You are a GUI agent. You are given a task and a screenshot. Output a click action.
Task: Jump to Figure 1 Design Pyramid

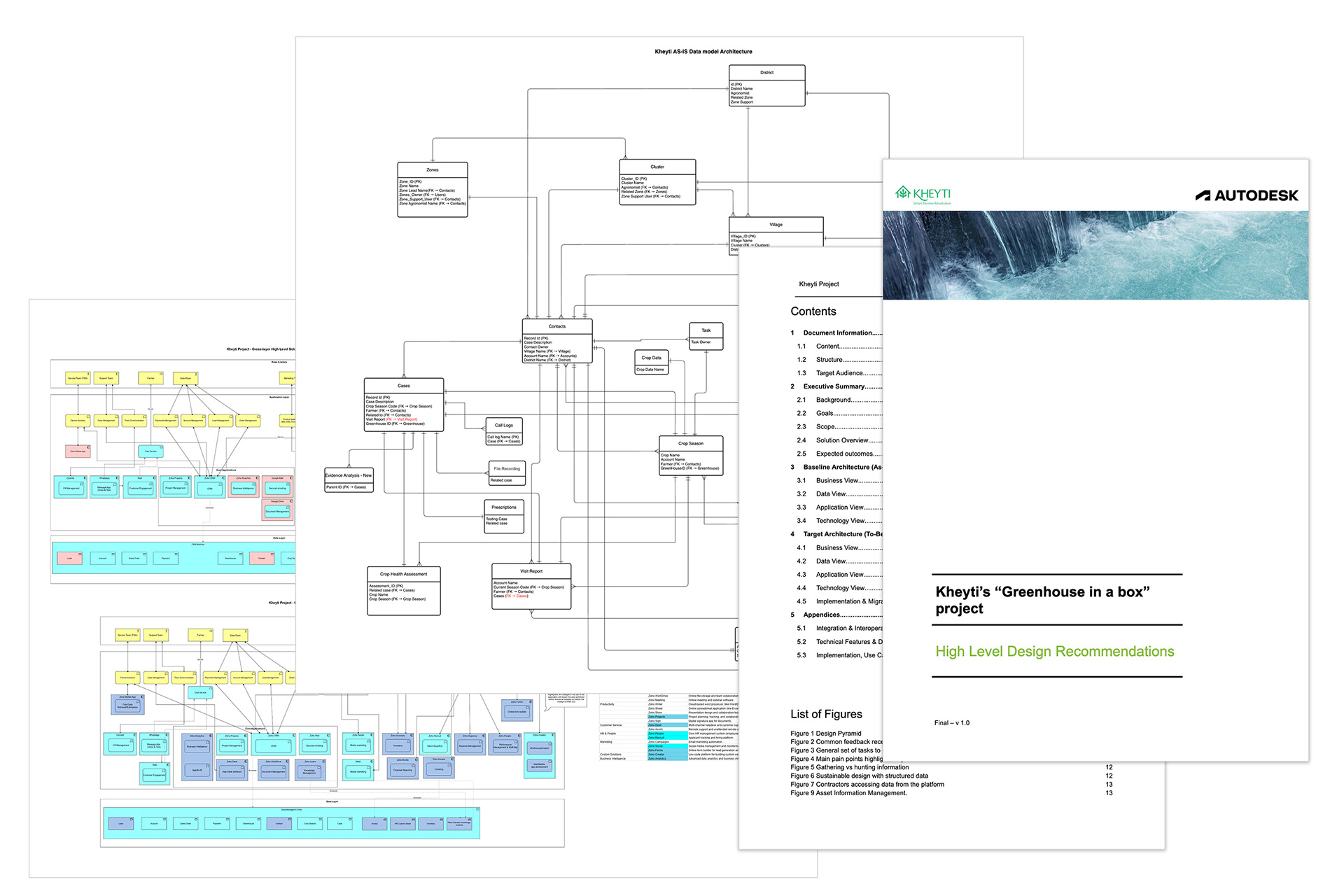(x=826, y=734)
